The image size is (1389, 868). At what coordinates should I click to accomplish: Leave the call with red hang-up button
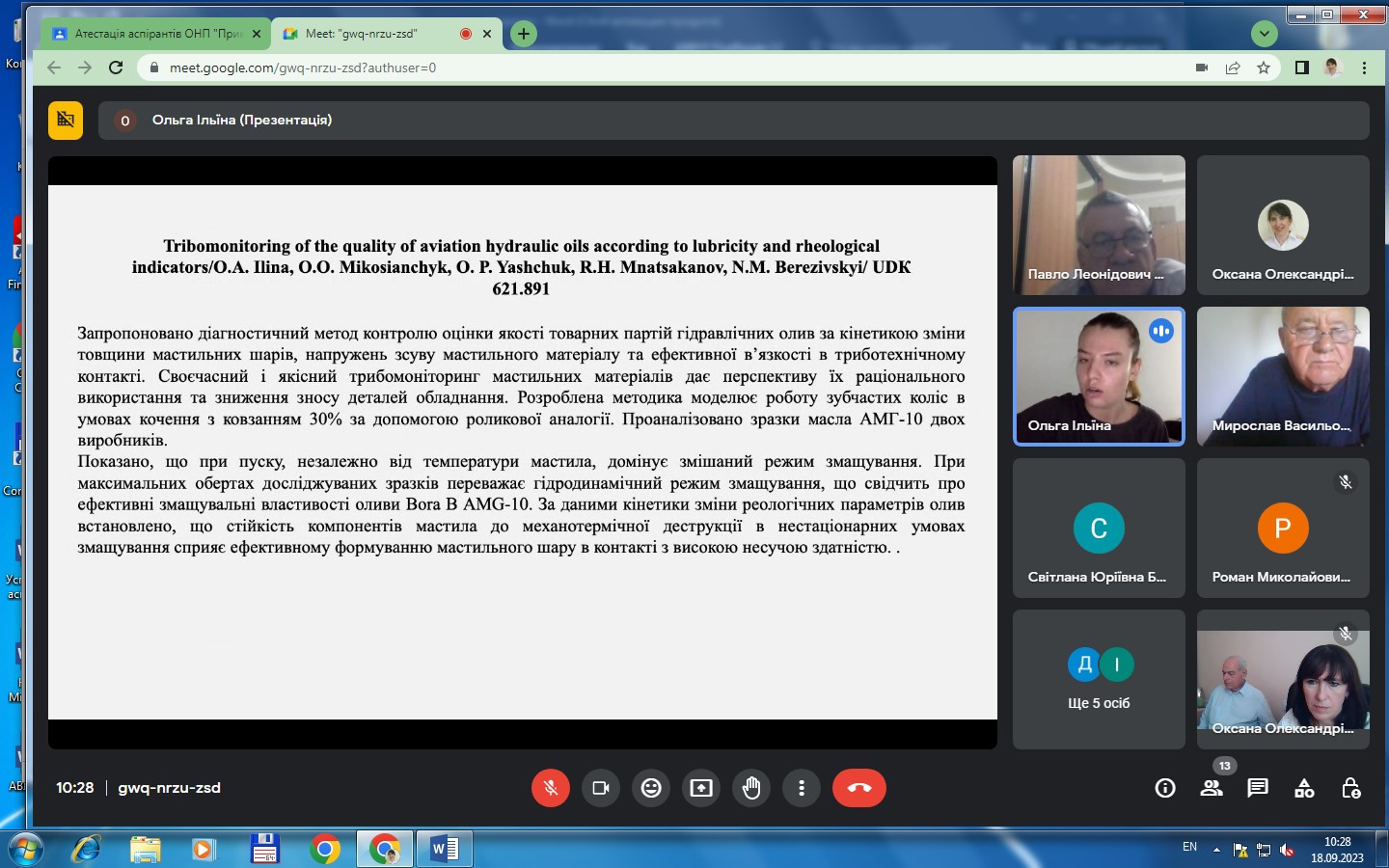858,788
